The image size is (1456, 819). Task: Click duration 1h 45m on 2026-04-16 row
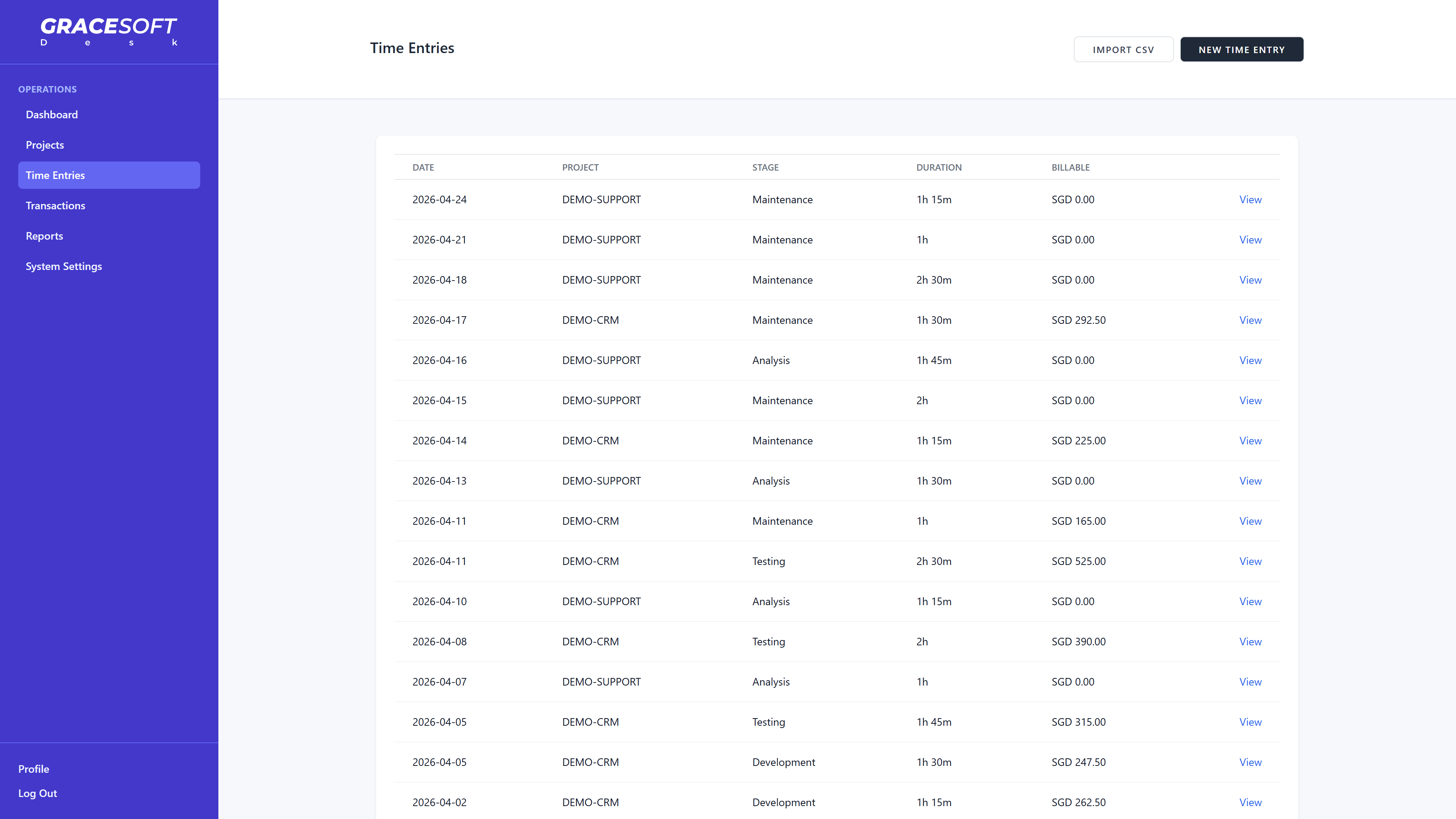click(x=934, y=360)
